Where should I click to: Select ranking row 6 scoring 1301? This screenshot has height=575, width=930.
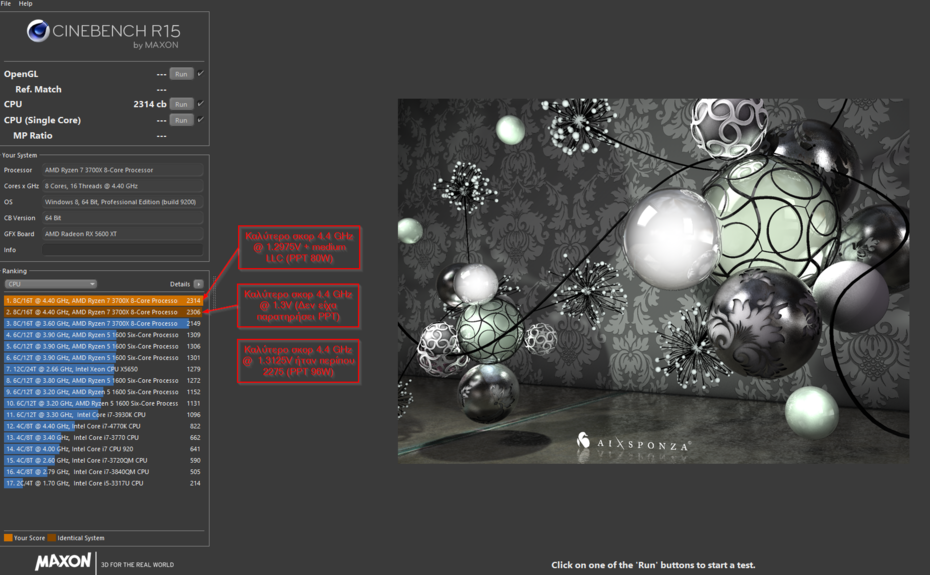click(x=103, y=358)
